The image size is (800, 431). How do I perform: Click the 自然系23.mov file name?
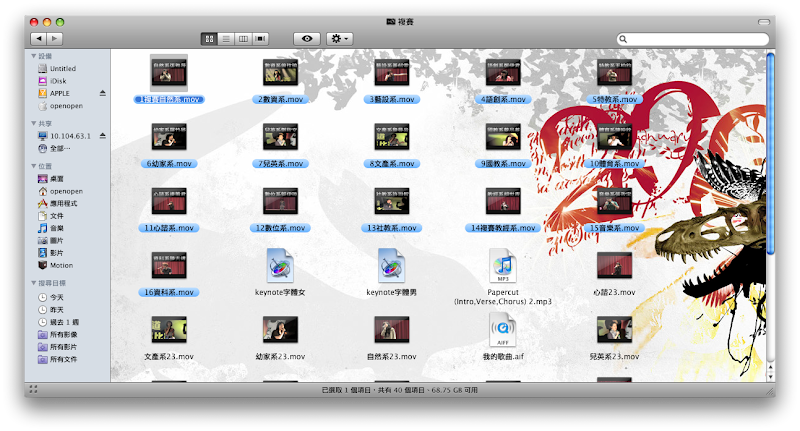[391, 357]
